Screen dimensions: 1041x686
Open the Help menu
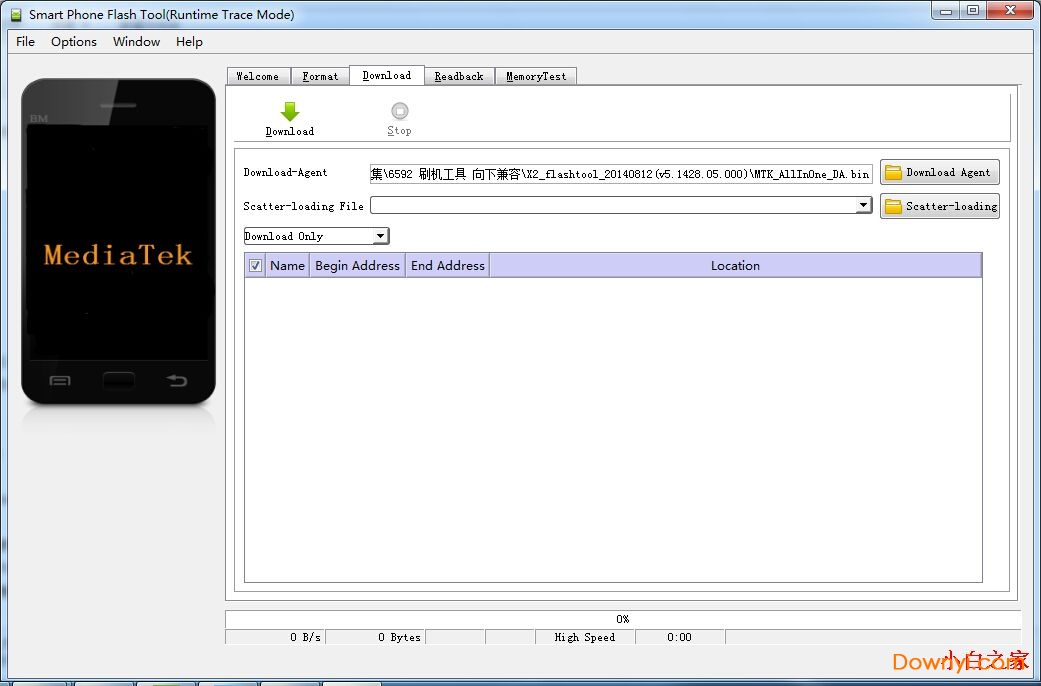[x=189, y=42]
